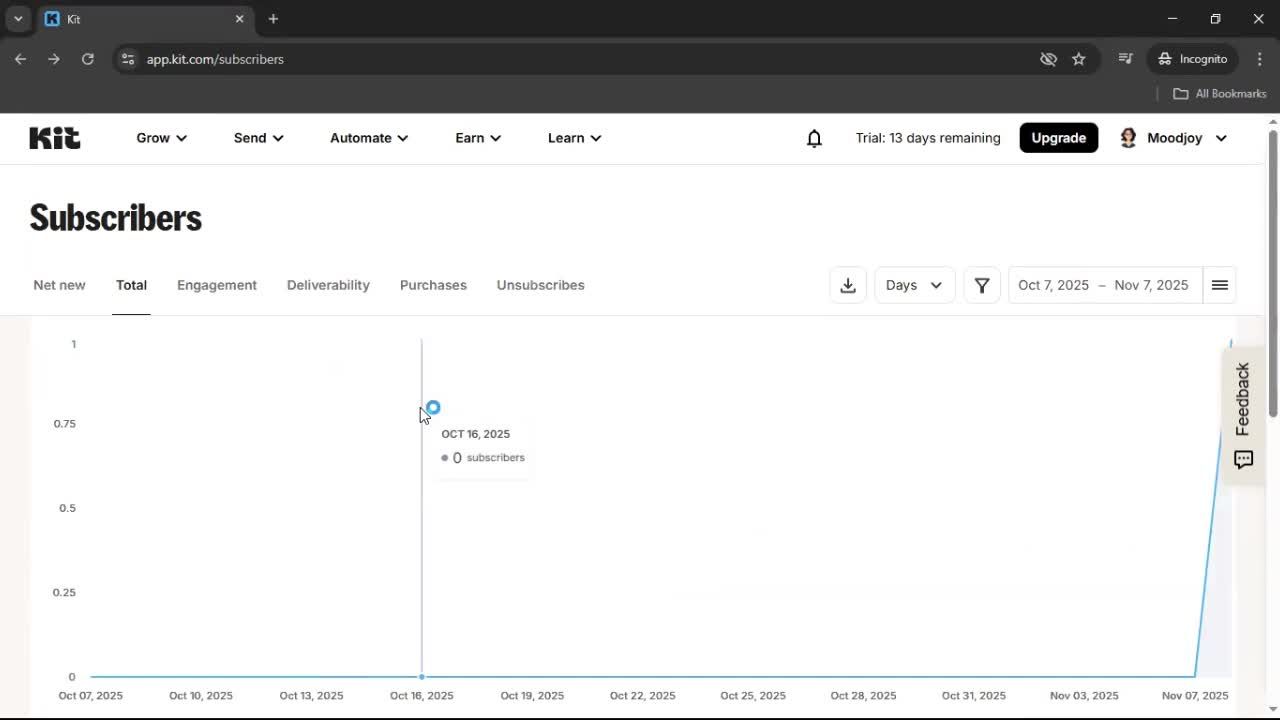Open the Days interval dropdown

pos(913,285)
